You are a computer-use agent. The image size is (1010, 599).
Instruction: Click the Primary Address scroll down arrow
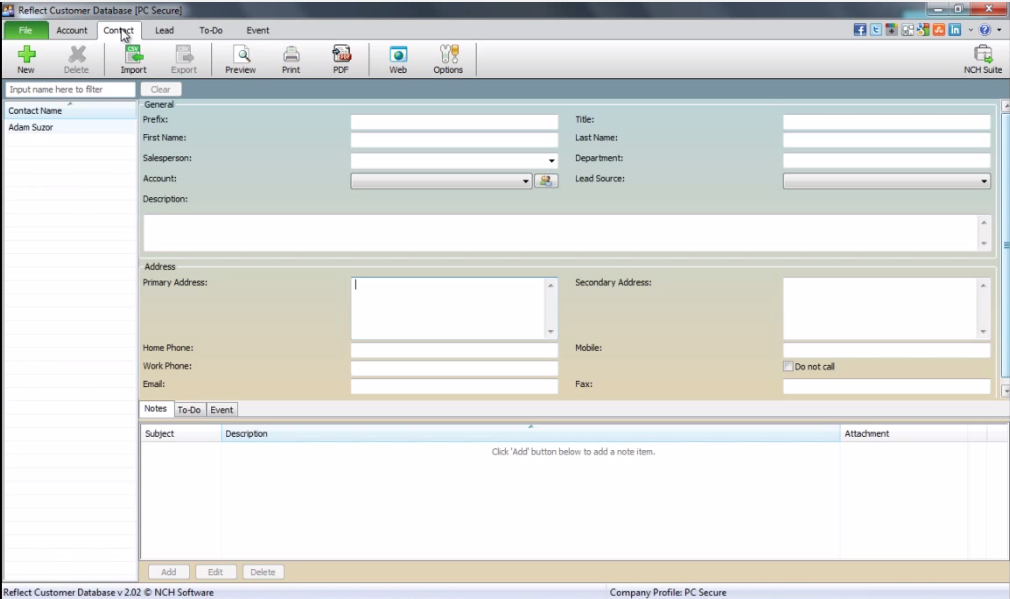(551, 332)
